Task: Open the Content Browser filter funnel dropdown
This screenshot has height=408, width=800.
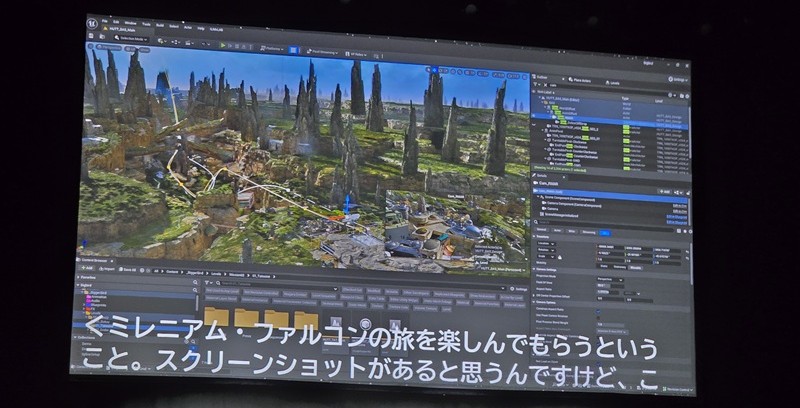Action: (x=208, y=283)
